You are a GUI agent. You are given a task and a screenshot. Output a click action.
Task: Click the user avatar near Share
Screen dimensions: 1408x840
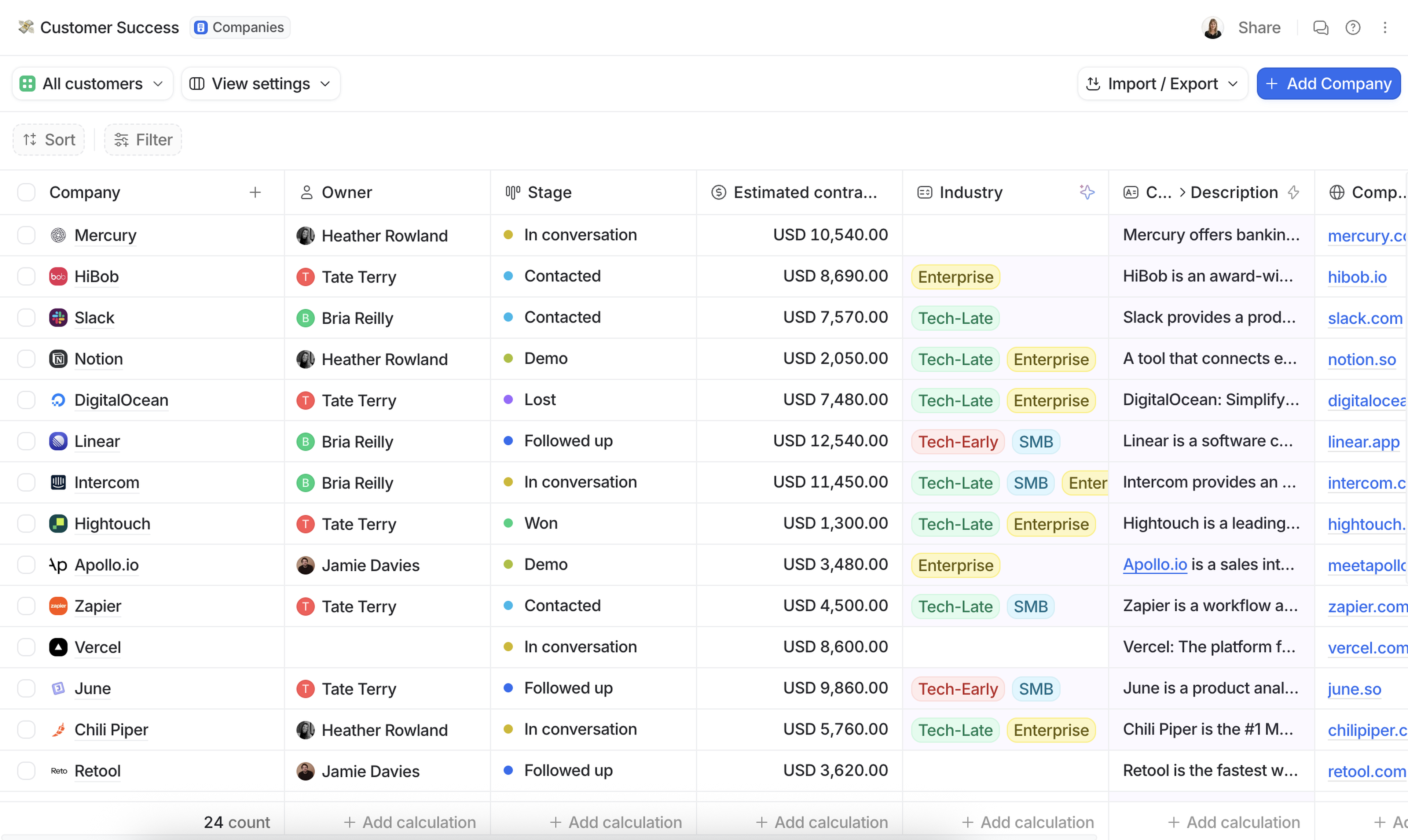pyautogui.click(x=1212, y=27)
